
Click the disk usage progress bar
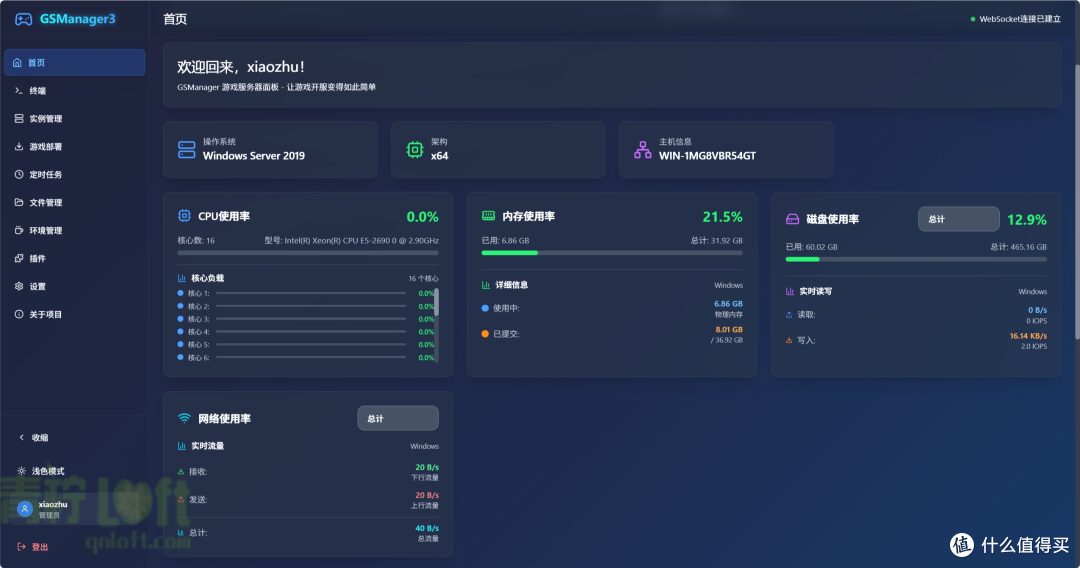916,259
